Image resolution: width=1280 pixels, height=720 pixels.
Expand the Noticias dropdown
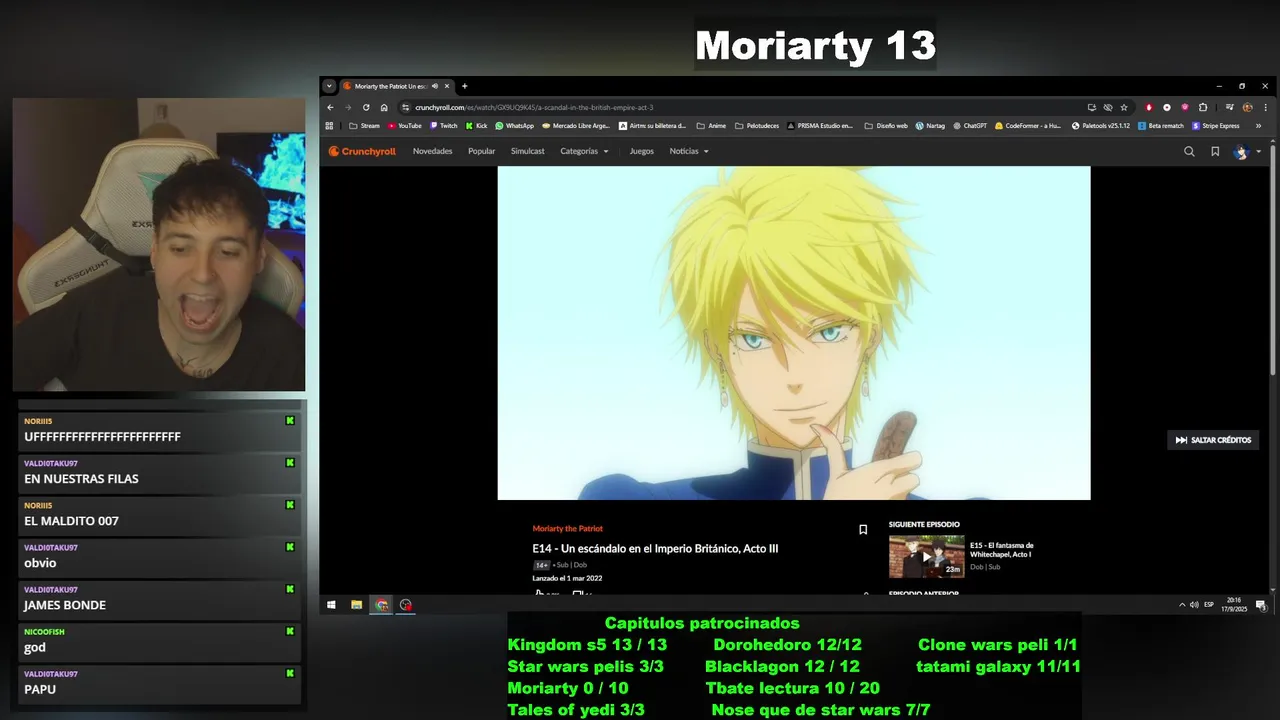click(689, 151)
